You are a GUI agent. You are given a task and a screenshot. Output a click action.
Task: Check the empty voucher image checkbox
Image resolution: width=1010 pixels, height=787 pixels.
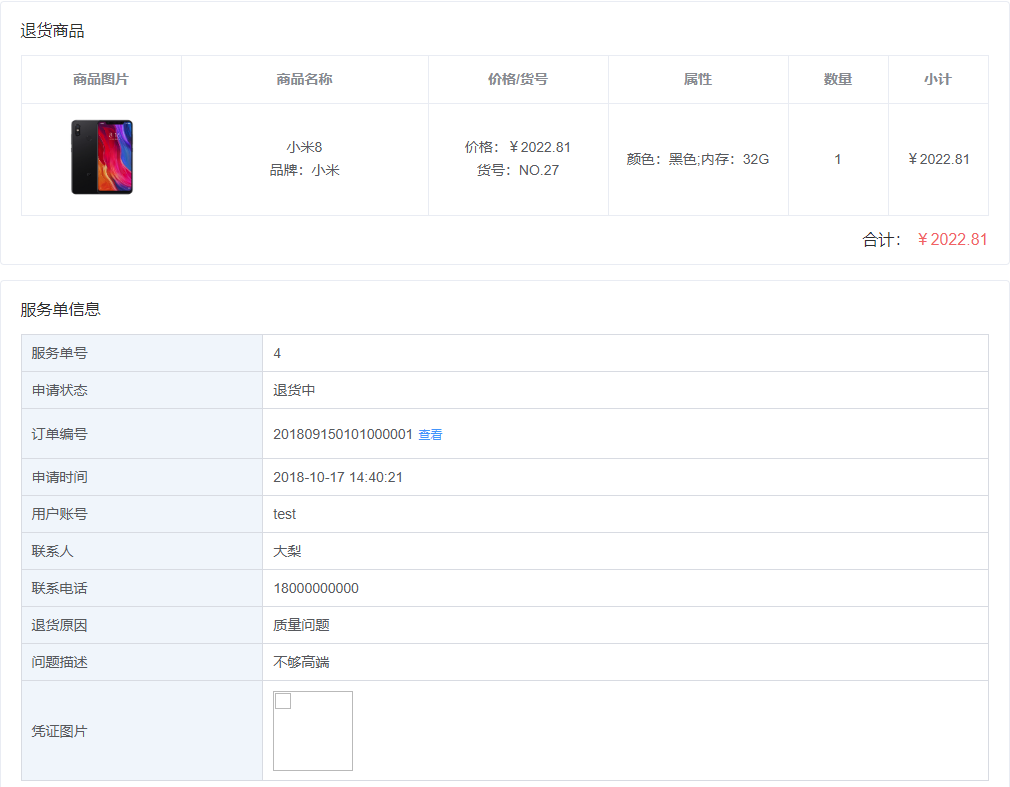[282, 702]
